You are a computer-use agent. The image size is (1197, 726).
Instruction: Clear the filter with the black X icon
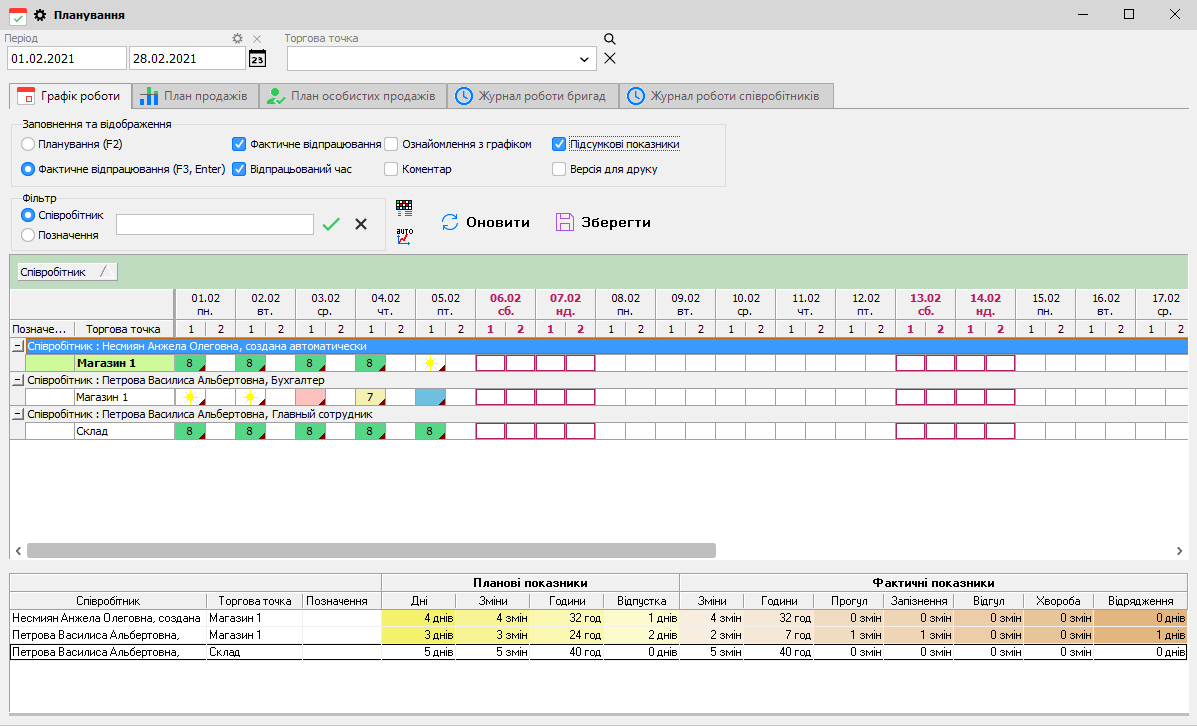coord(361,224)
